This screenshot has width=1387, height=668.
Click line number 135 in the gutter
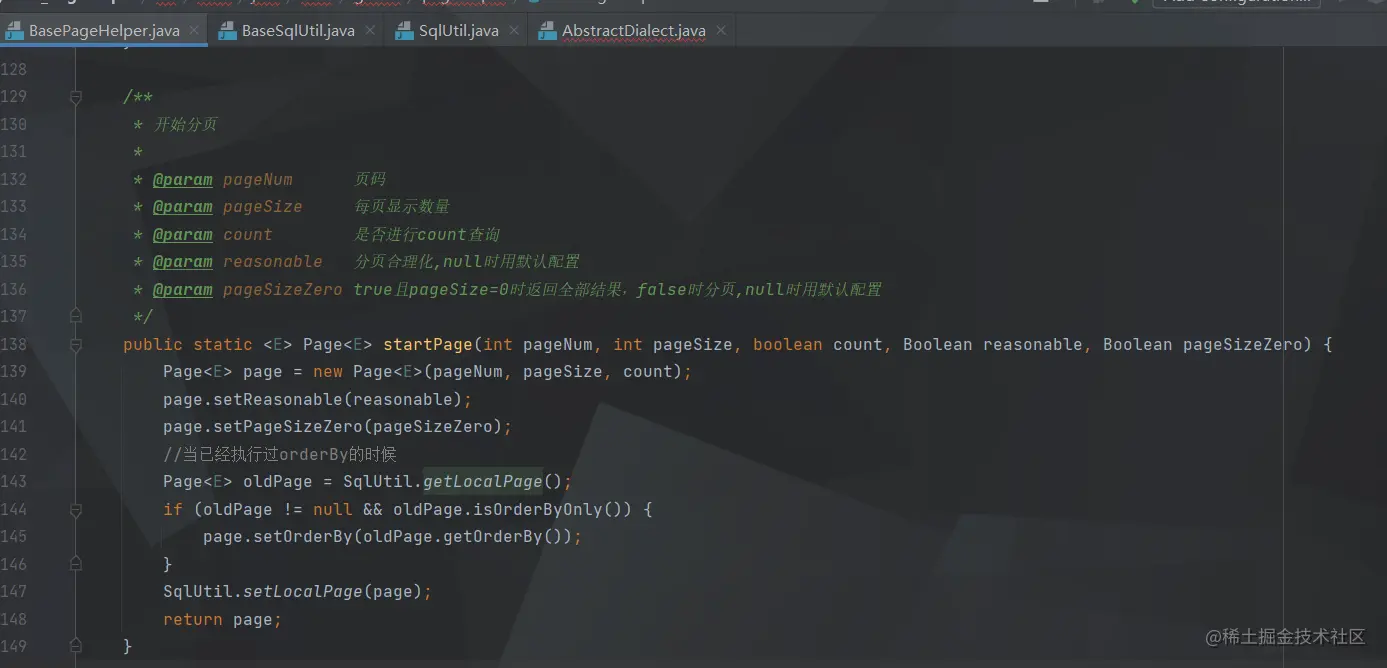tap(14, 262)
